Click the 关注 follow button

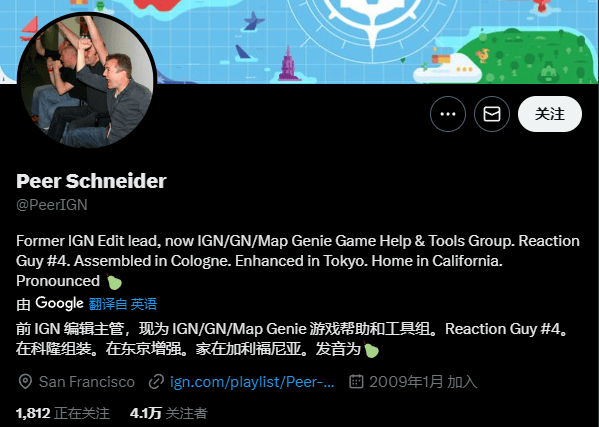click(550, 114)
